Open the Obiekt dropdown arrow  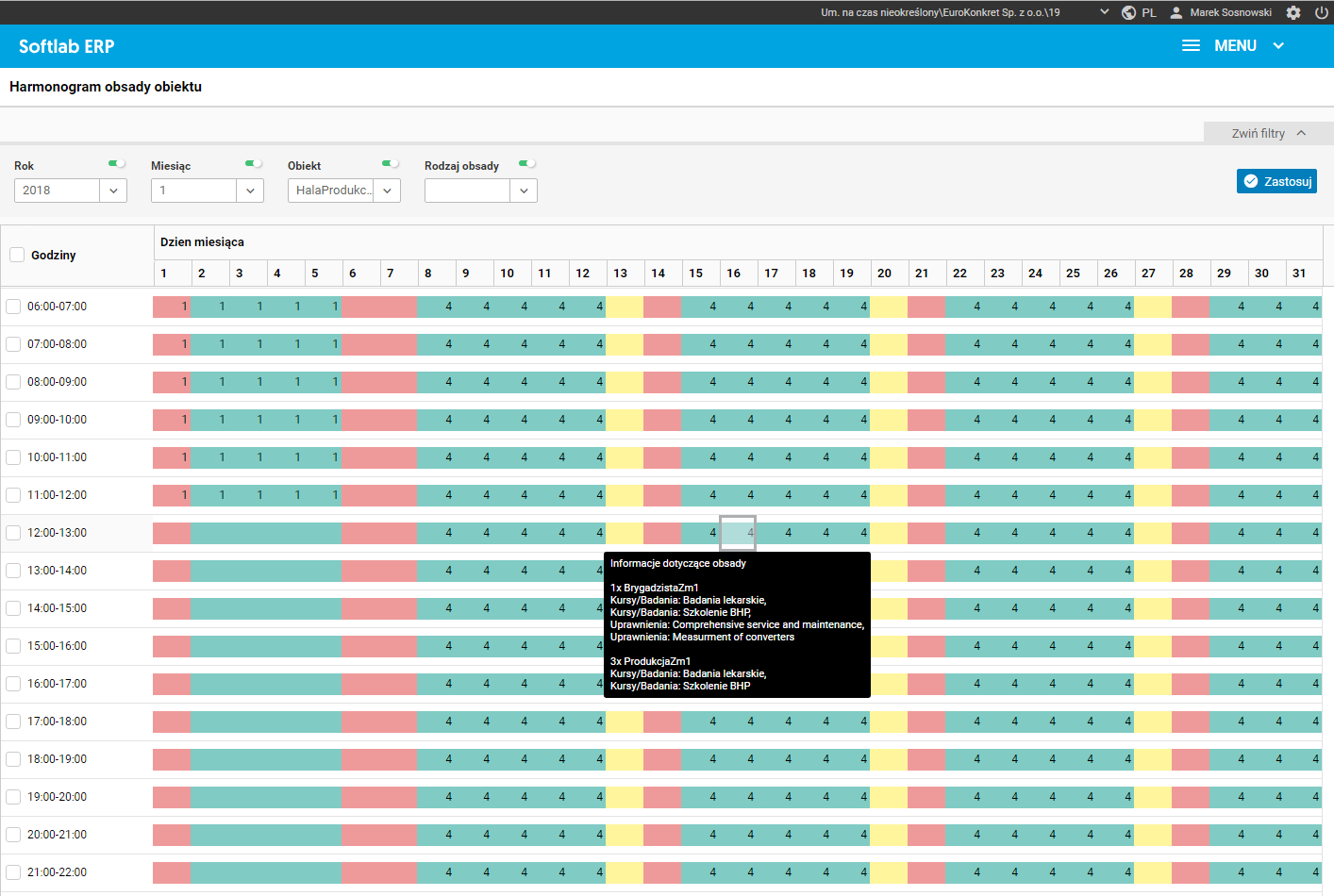point(387,191)
